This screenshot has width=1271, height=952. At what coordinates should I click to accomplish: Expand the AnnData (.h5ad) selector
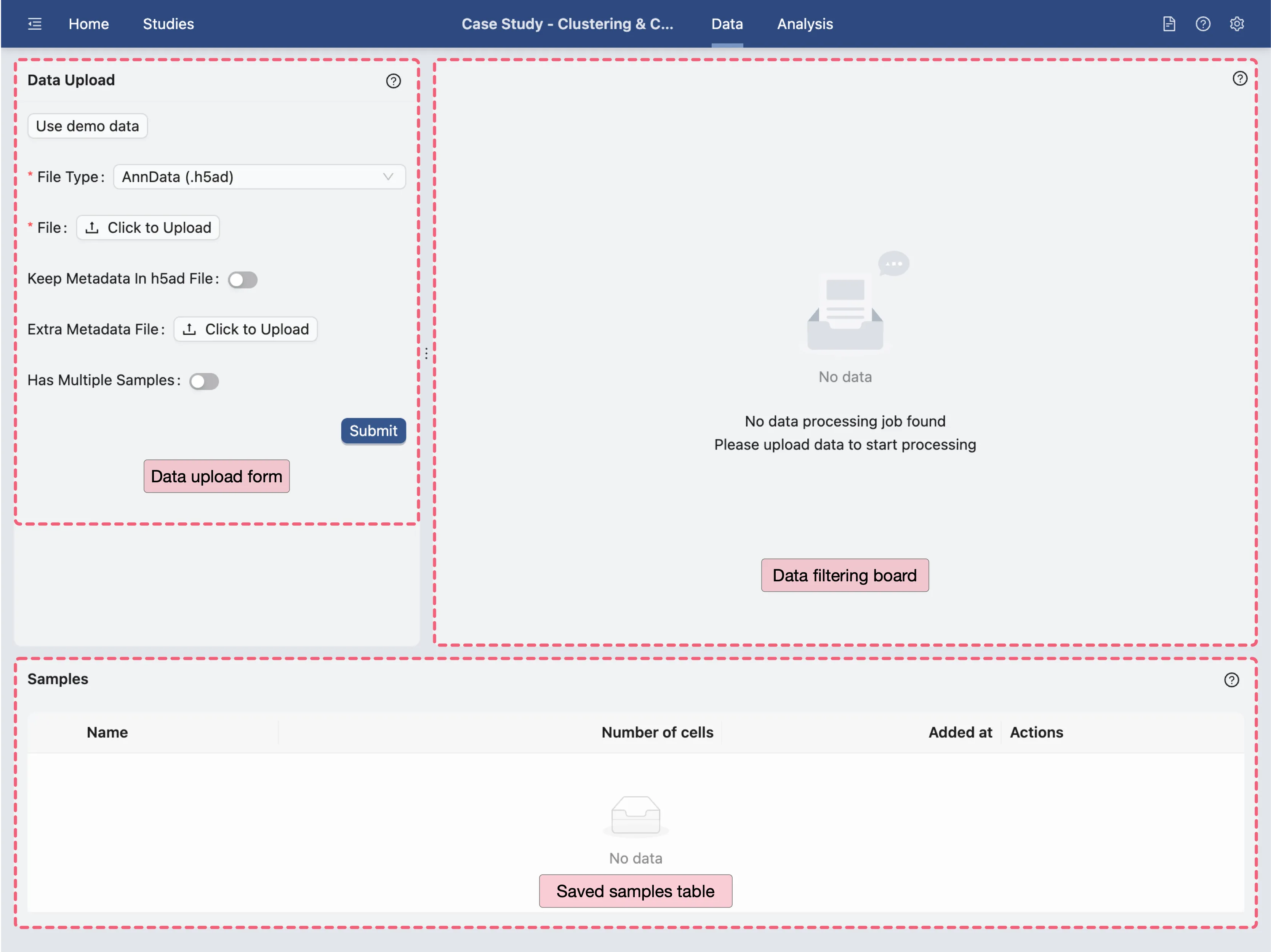pyautogui.click(x=259, y=176)
